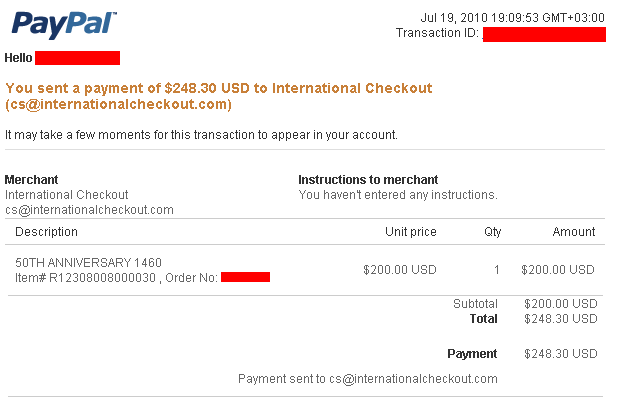The width and height of the screenshot is (625, 404).
Task: Click the Unit price column header
Action: click(411, 232)
